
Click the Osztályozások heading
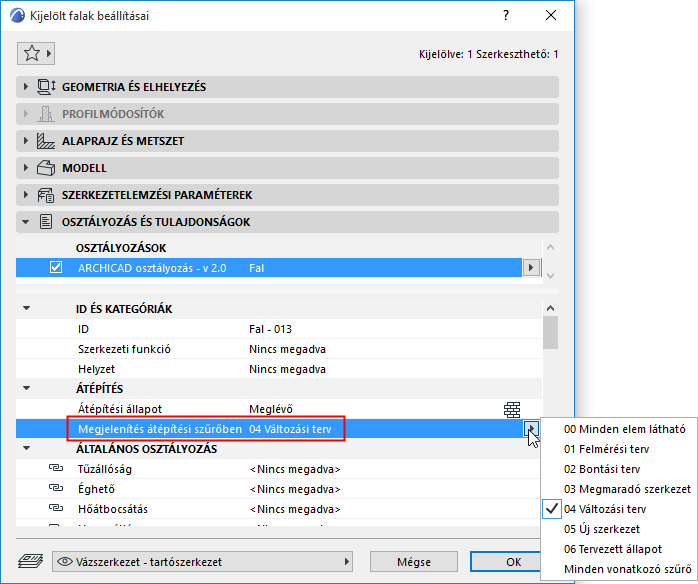[121, 248]
